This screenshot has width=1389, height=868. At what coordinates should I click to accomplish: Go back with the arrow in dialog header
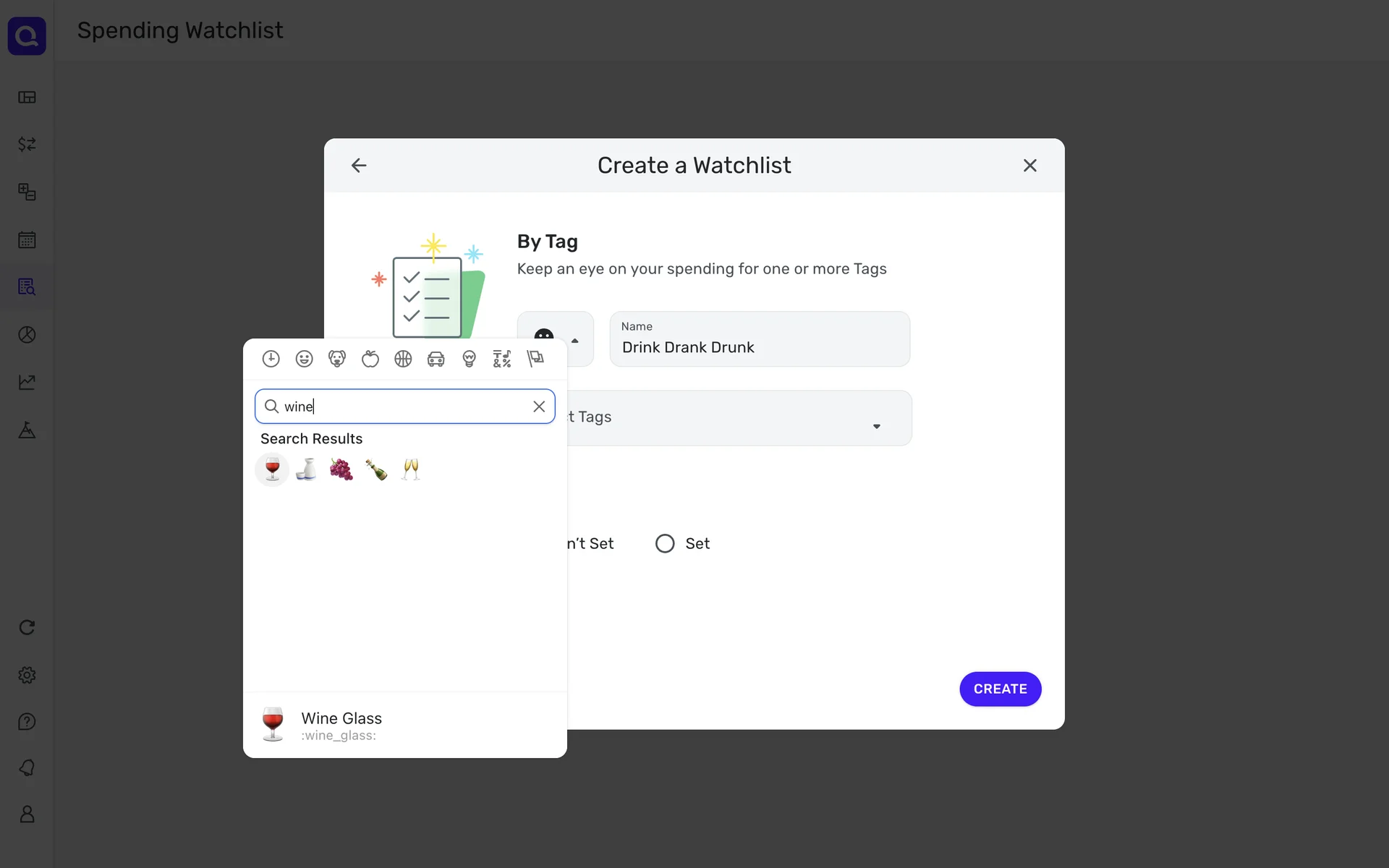[359, 166]
